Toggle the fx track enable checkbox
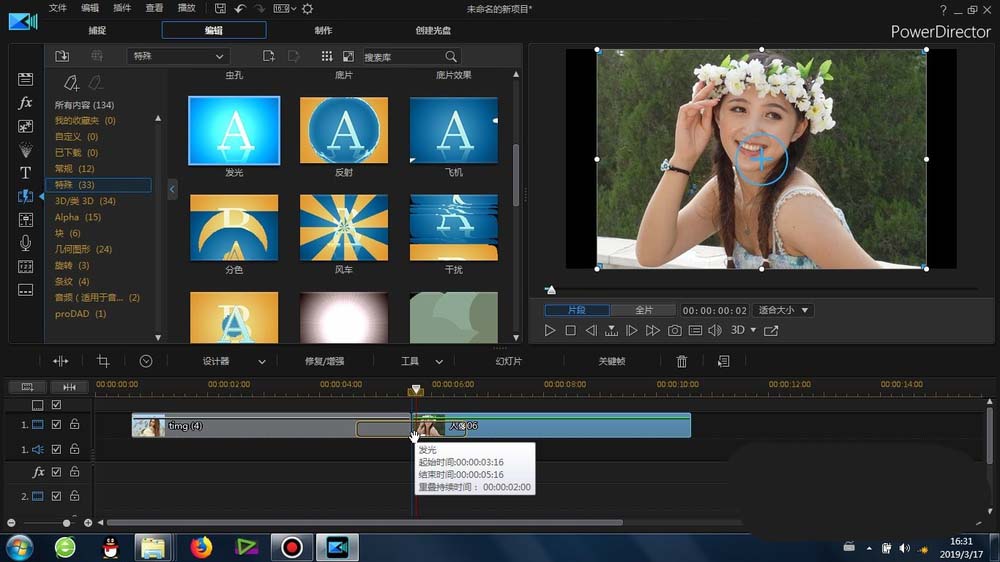The image size is (1000, 562). click(56, 472)
